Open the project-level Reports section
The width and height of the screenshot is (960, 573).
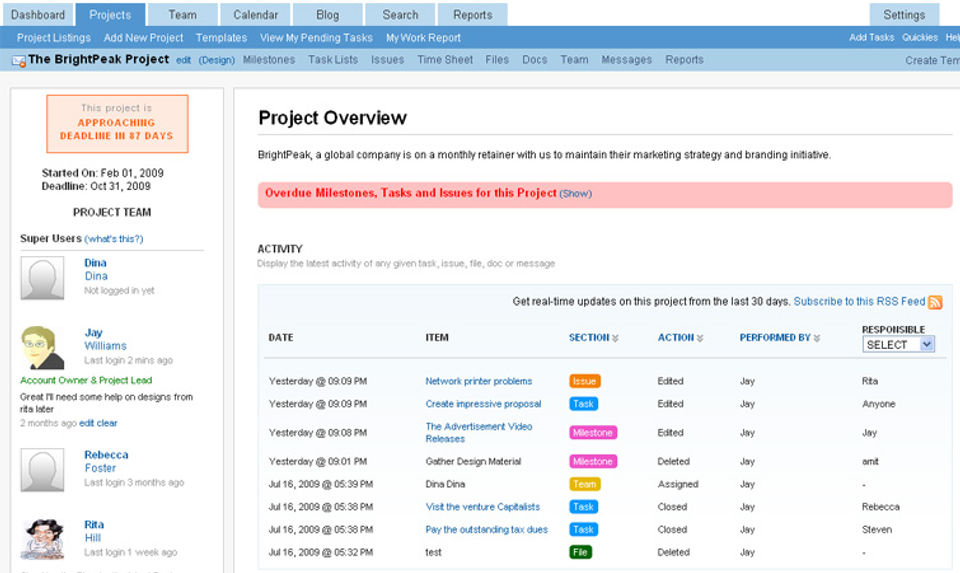coord(684,60)
